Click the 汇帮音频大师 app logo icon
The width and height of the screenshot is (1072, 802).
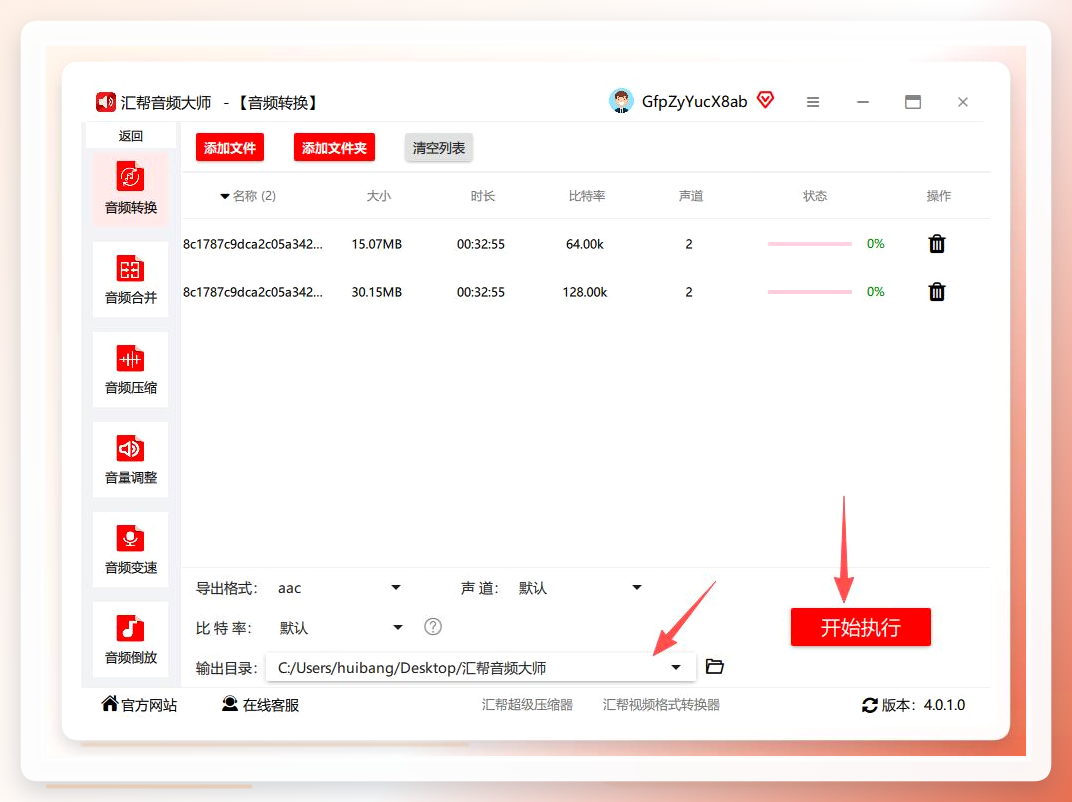[105, 103]
